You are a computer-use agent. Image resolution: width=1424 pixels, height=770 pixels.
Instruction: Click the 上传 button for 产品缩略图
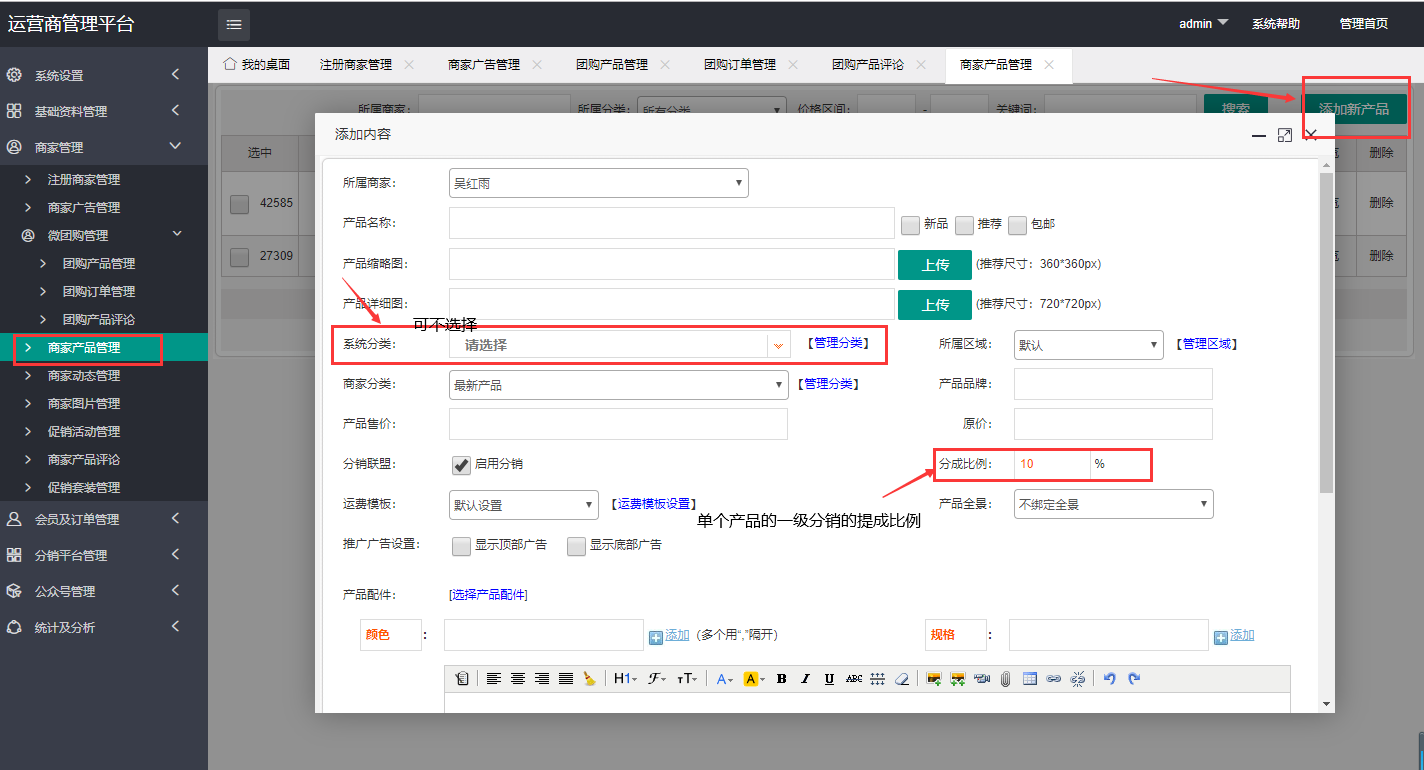[934, 265]
